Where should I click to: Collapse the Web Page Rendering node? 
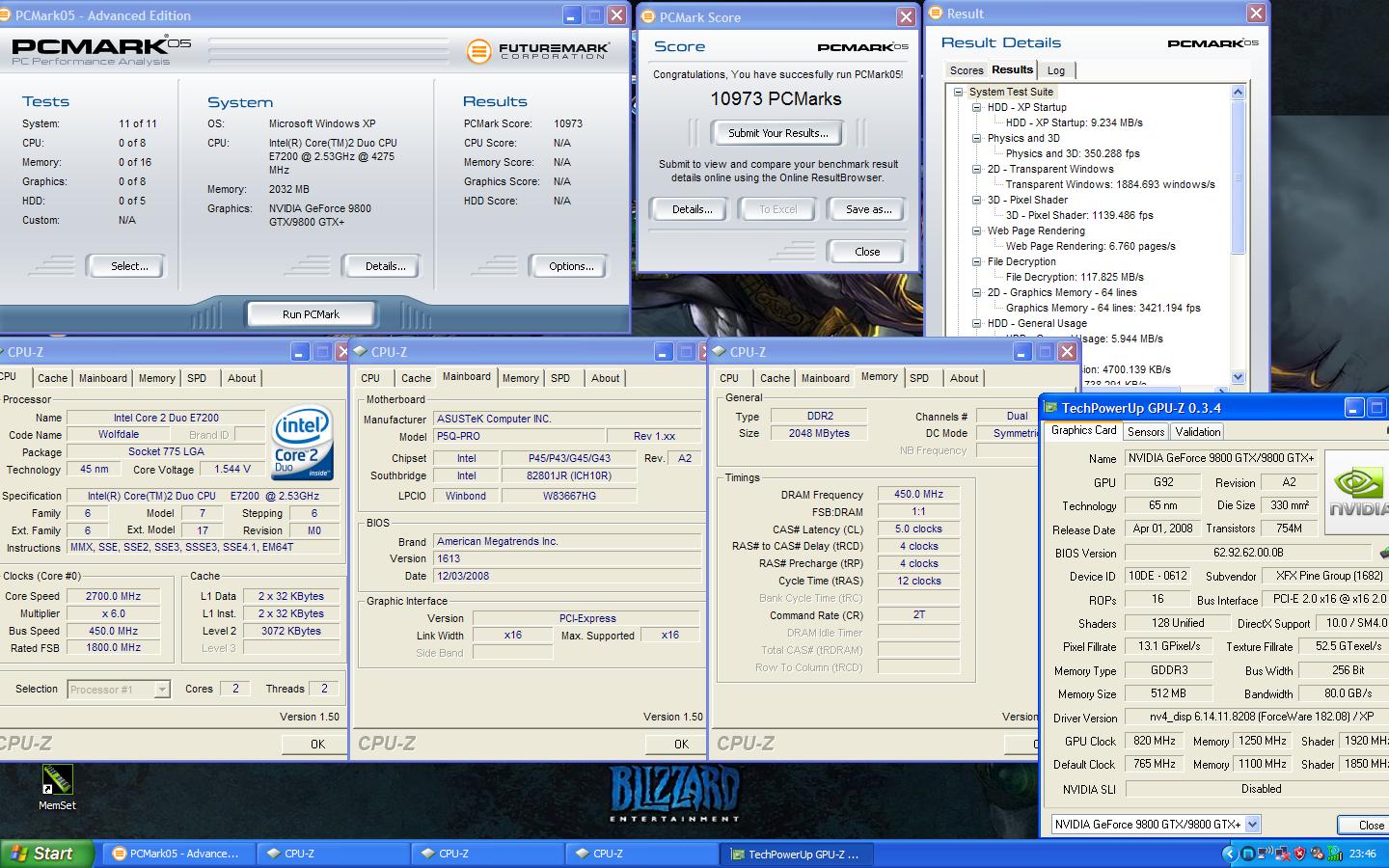976,231
